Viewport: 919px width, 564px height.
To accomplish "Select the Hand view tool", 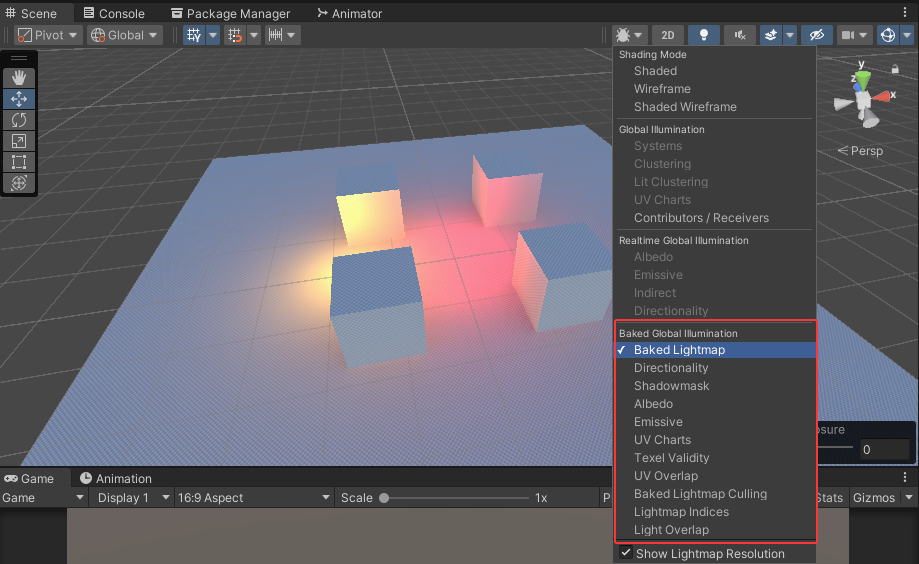I will 19,78.
